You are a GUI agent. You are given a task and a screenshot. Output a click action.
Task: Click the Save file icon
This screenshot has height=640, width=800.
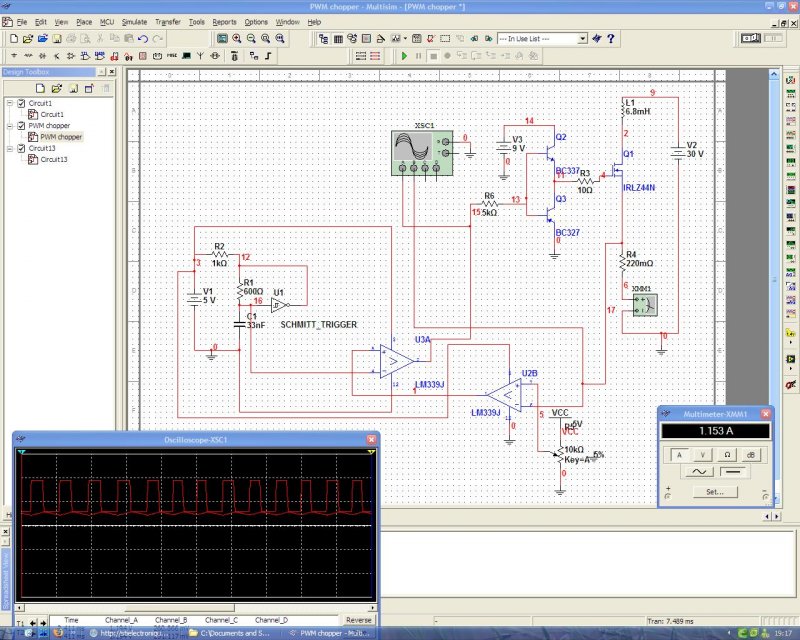coord(56,38)
